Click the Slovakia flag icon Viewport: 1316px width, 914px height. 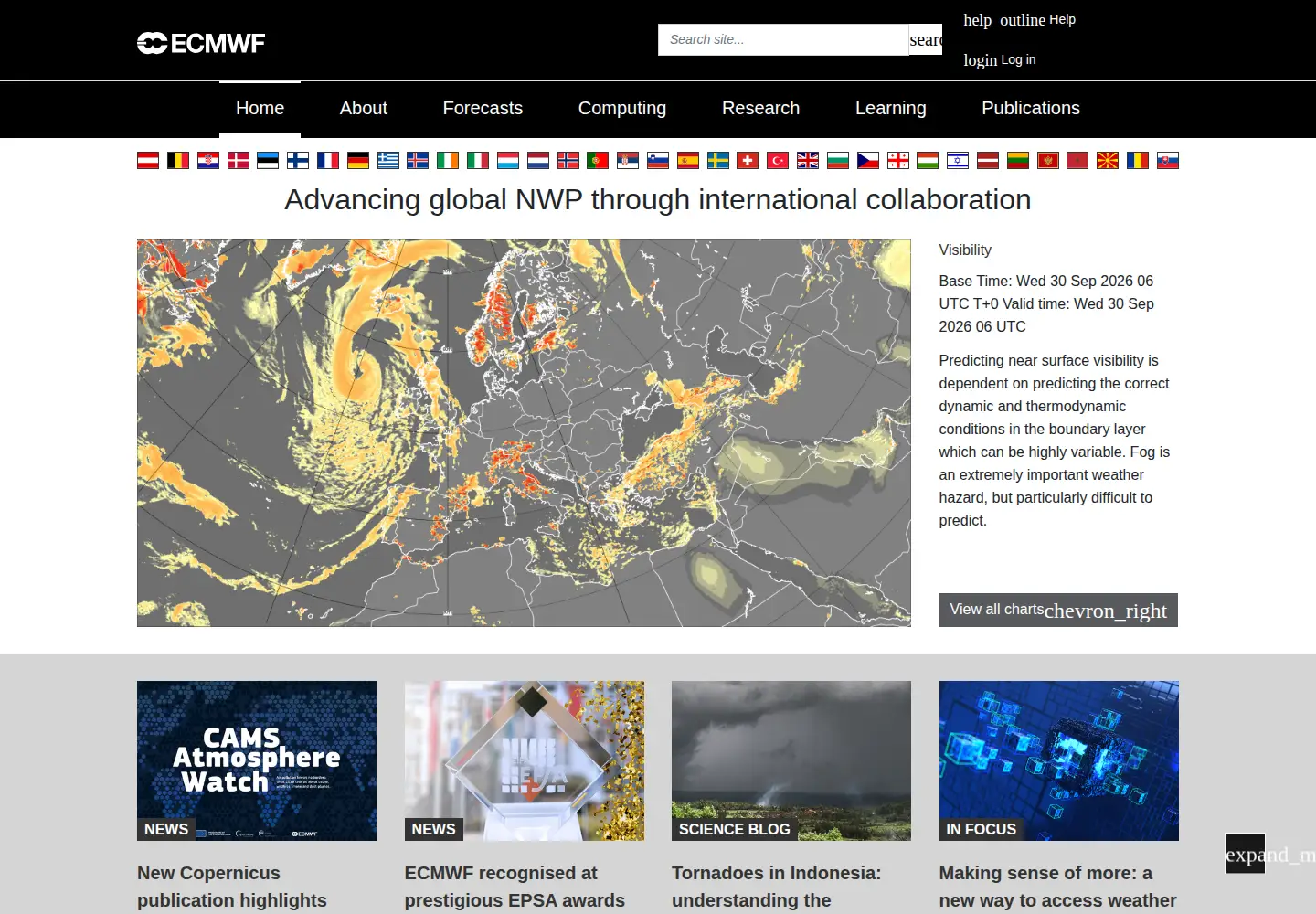[1168, 161]
